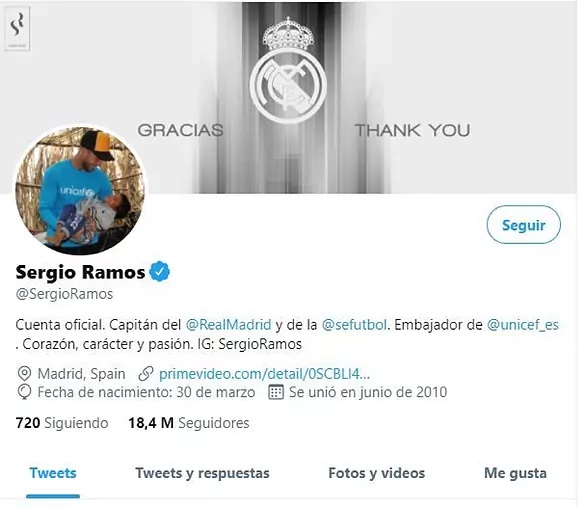Click the Real Madrid crest in banner
This screenshot has height=507, width=586.
[x=288, y=71]
